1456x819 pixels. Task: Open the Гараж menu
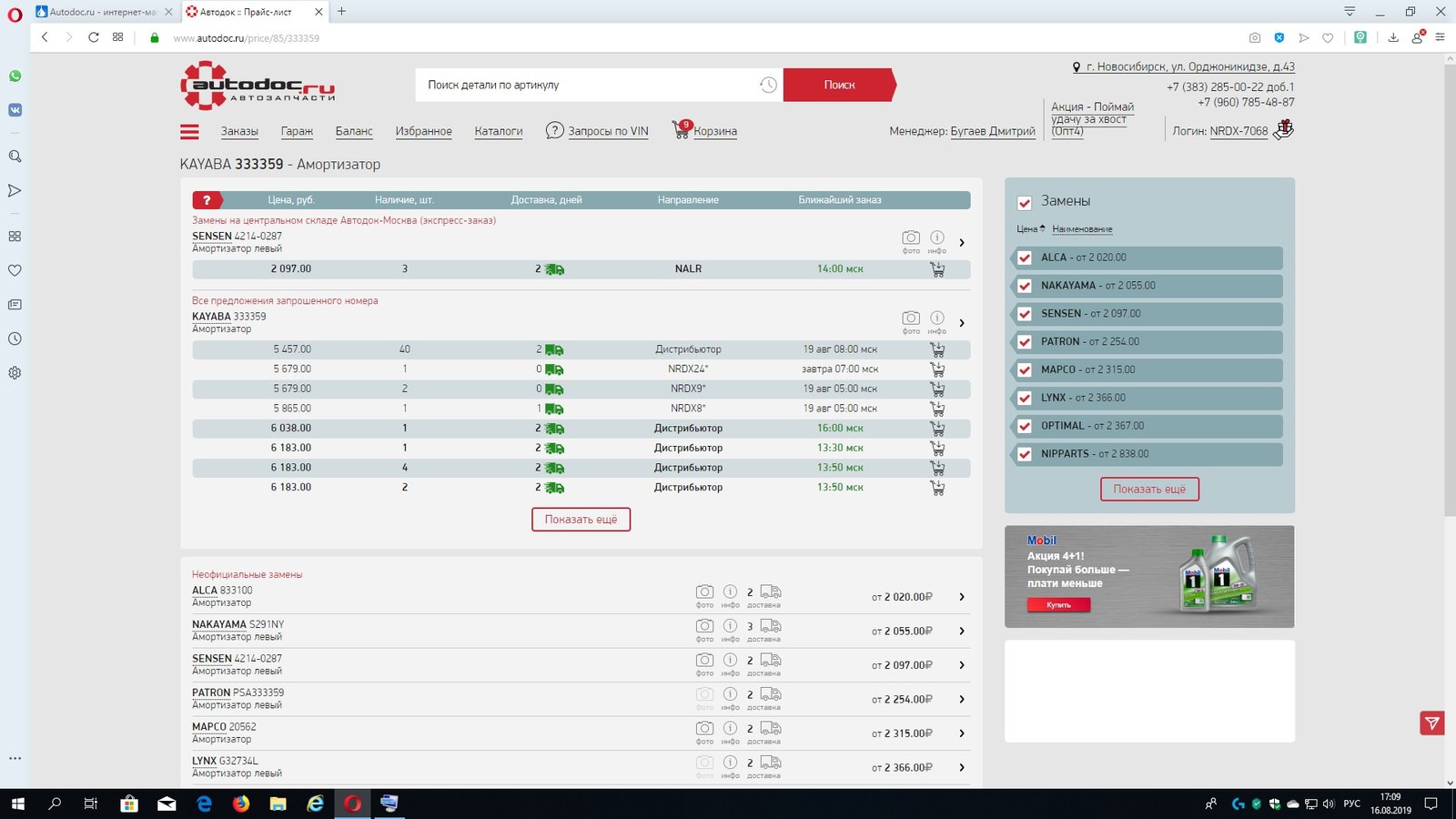click(297, 131)
